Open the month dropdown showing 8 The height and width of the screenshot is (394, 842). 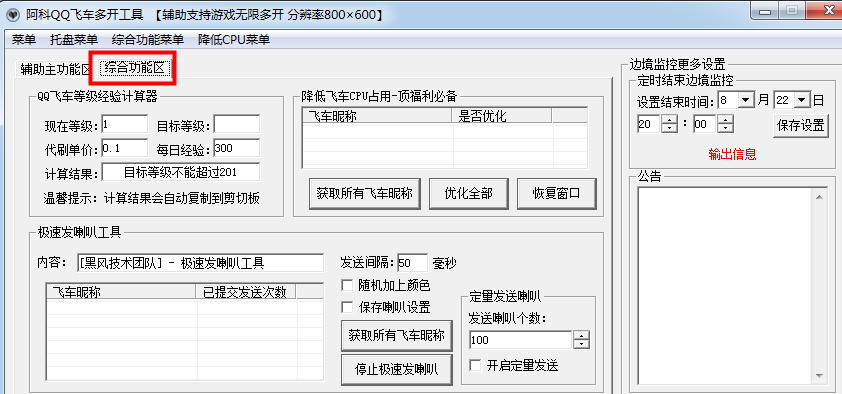pyautogui.click(x=746, y=100)
